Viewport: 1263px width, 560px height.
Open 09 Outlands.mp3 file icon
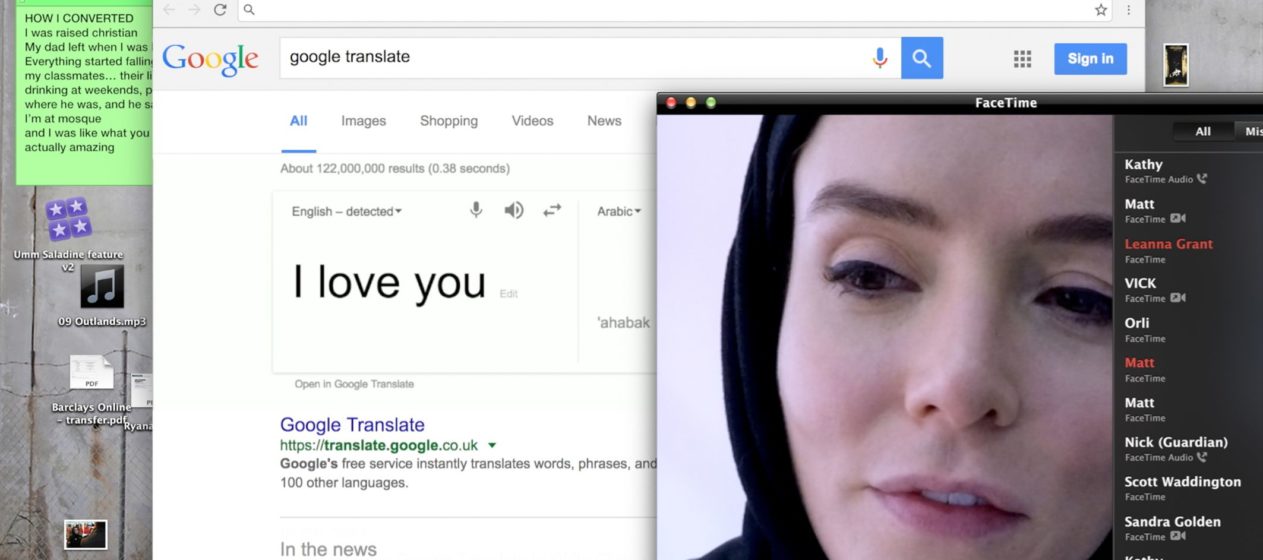[x=102, y=287]
